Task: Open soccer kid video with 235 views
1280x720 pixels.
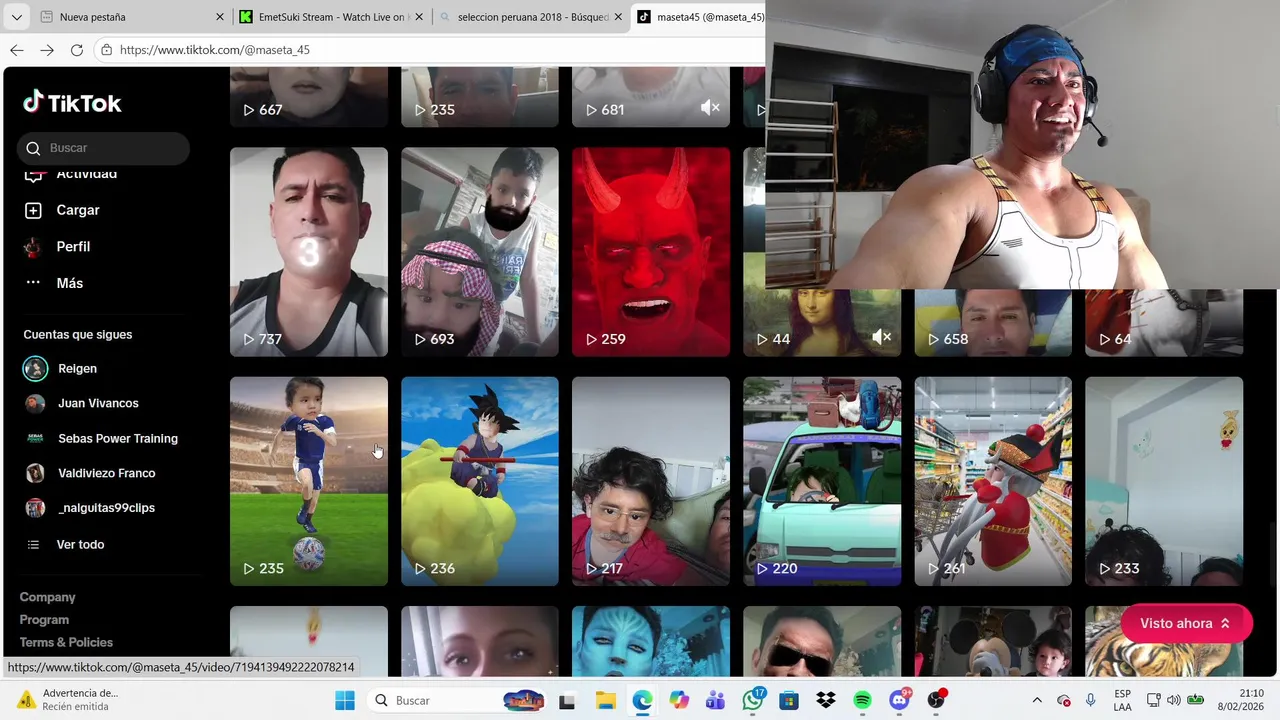Action: (x=309, y=481)
